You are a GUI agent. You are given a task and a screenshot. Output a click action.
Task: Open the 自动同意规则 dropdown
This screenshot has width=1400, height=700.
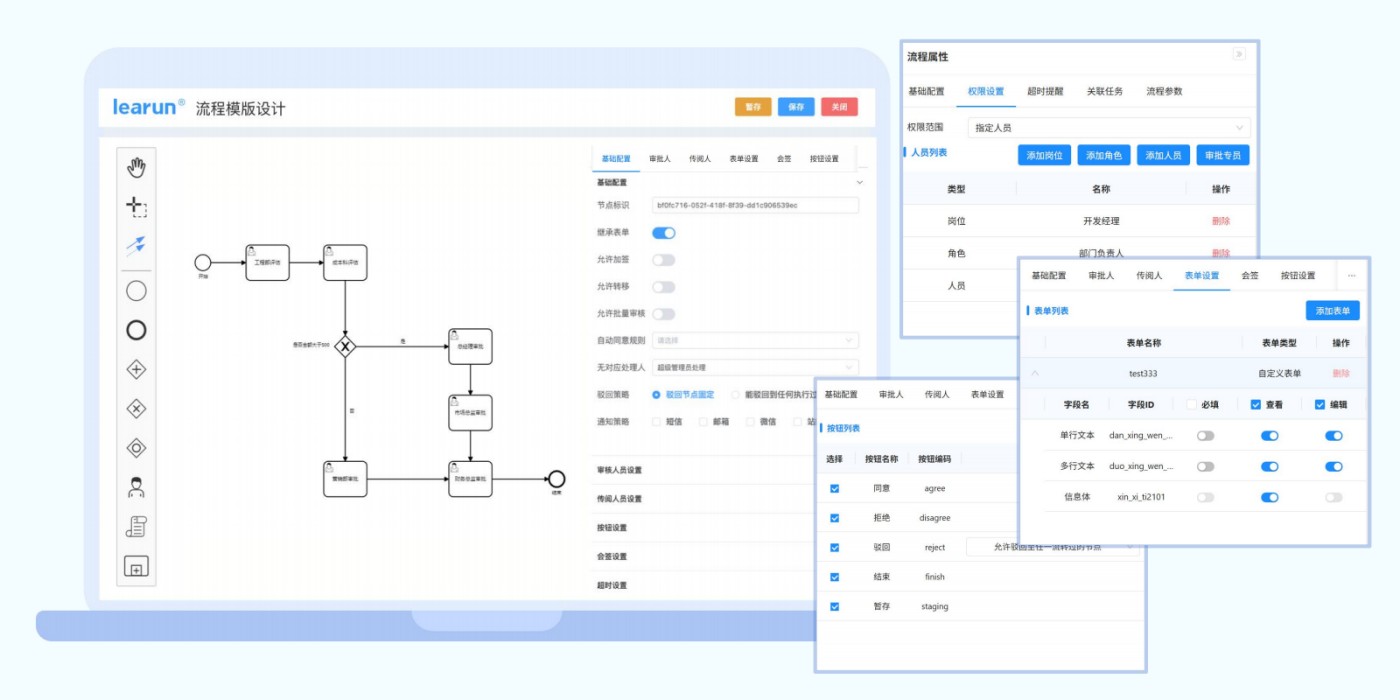(755, 341)
